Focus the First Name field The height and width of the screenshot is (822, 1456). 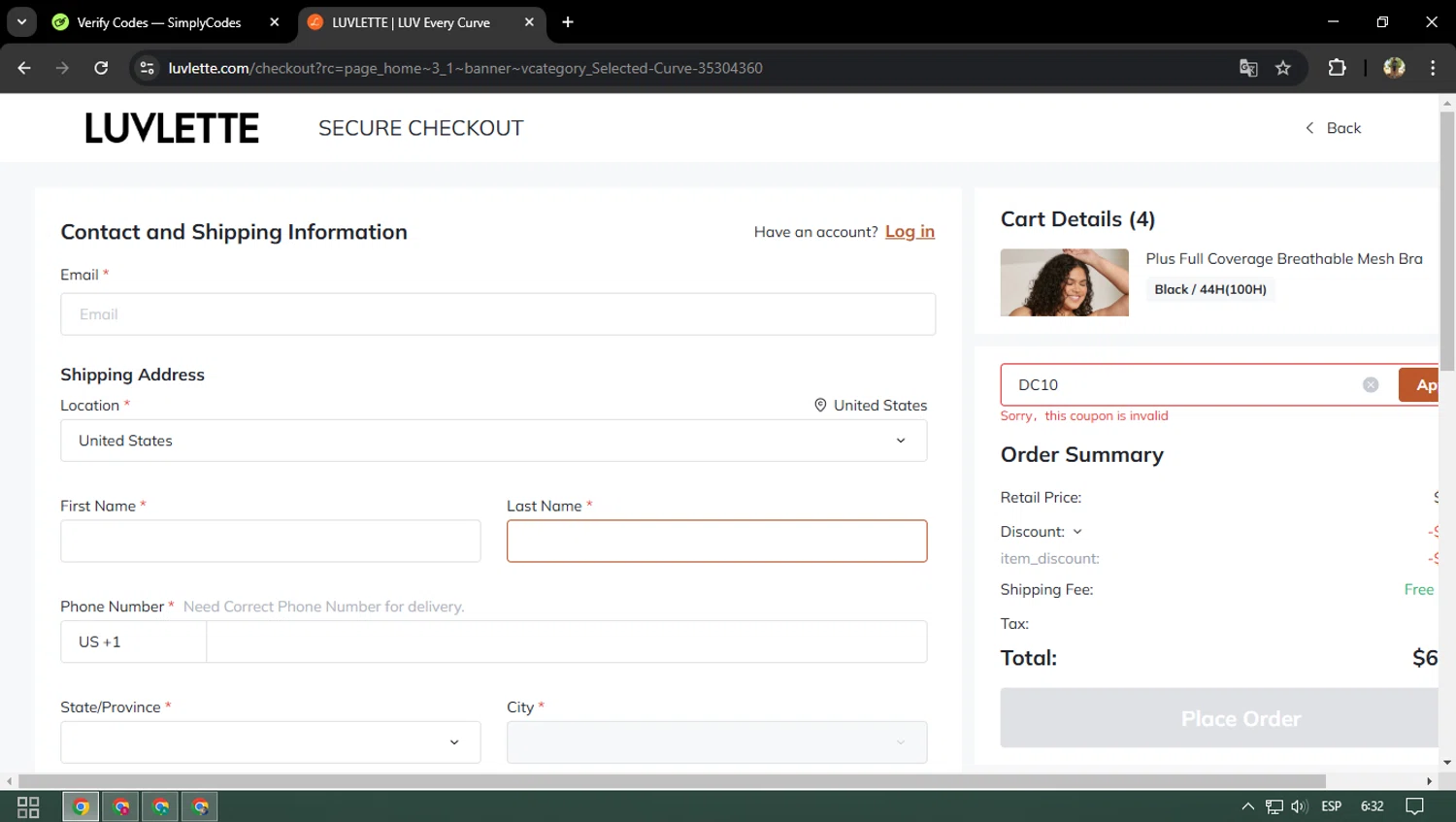(270, 541)
